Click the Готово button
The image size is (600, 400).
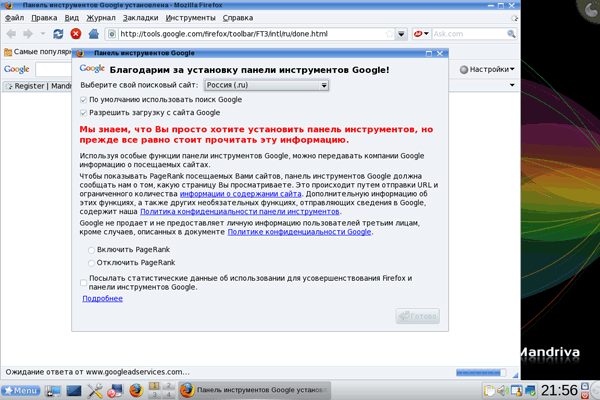click(x=417, y=316)
